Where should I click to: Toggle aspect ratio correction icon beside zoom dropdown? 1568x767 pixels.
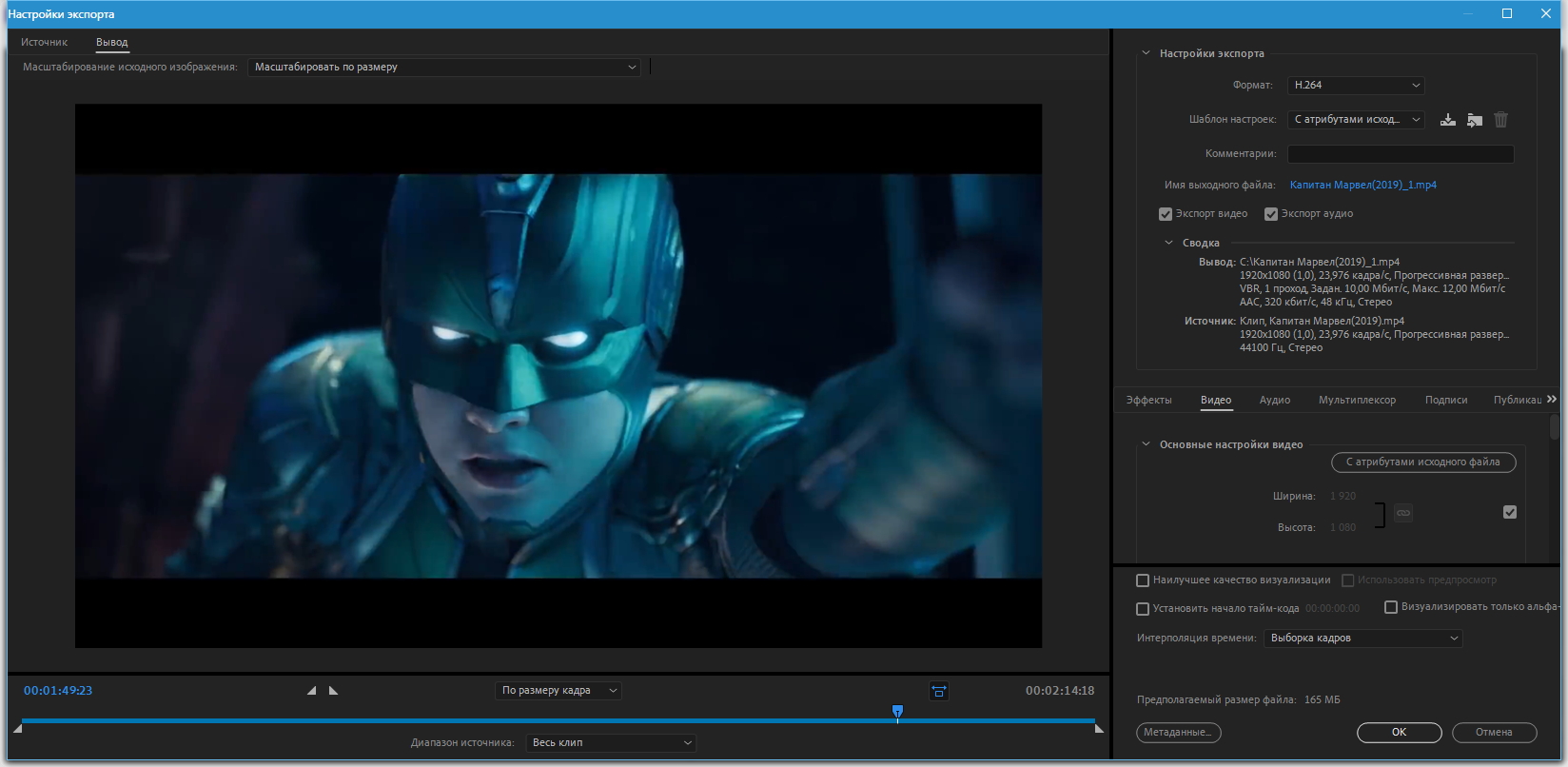[x=939, y=691]
